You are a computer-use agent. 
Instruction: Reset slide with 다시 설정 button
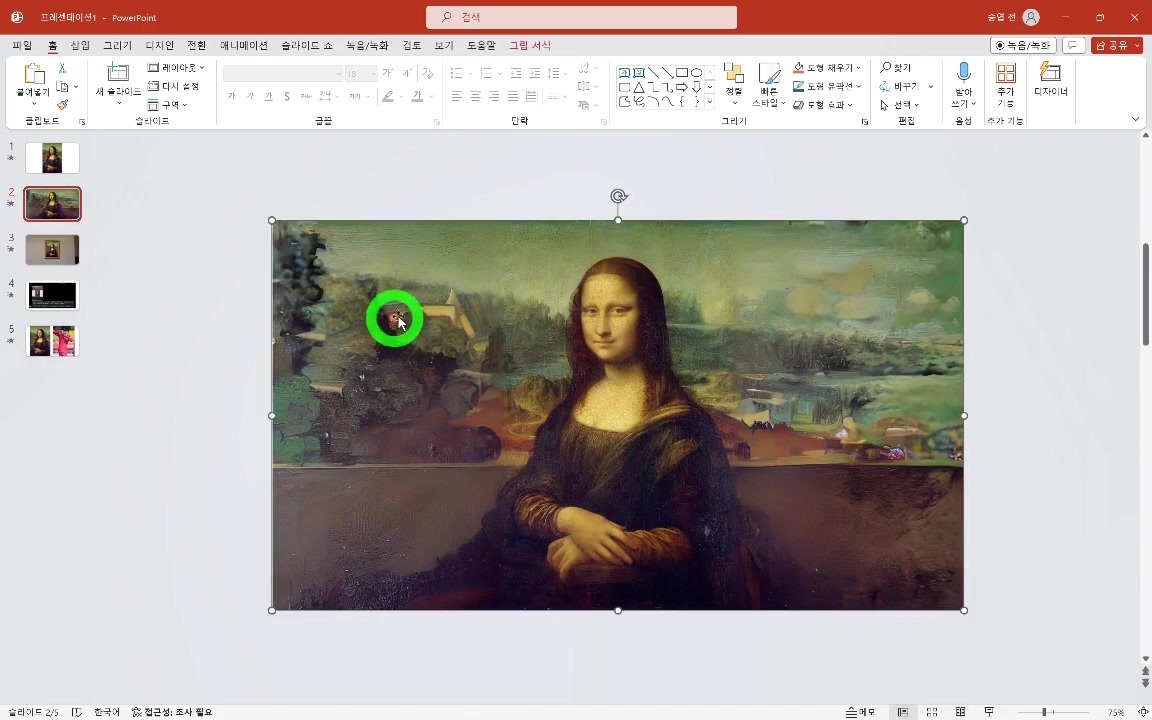[173, 86]
